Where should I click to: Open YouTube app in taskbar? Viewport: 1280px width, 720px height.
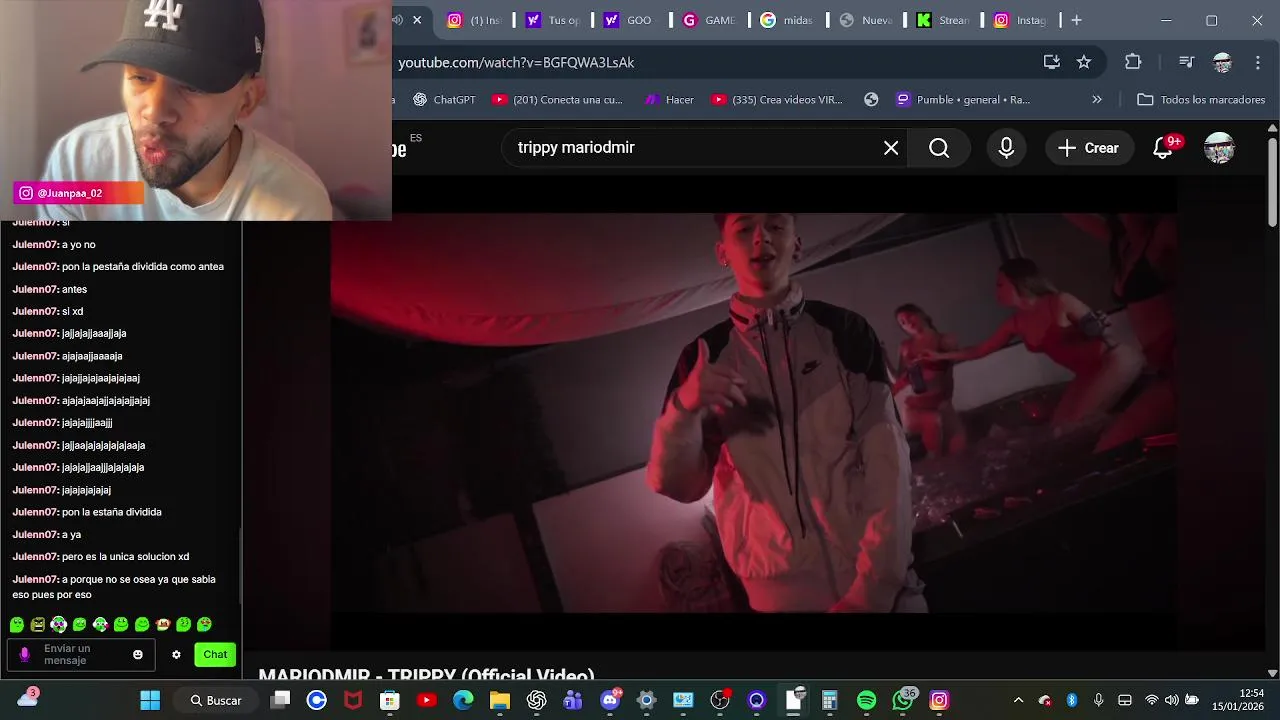point(427,700)
